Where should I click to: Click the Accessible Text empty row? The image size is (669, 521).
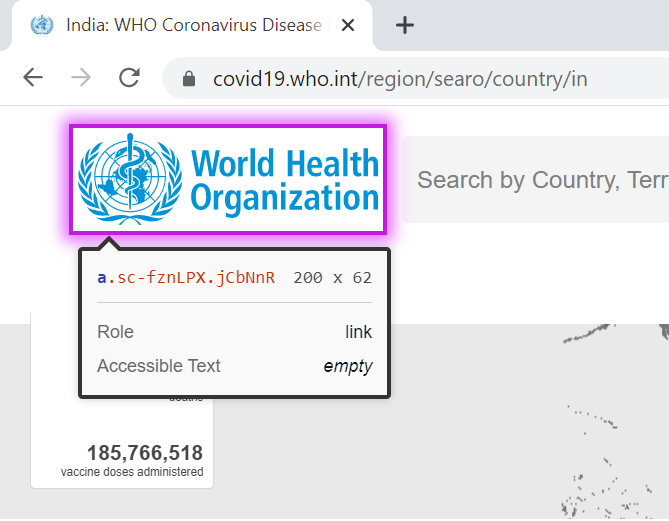(234, 366)
